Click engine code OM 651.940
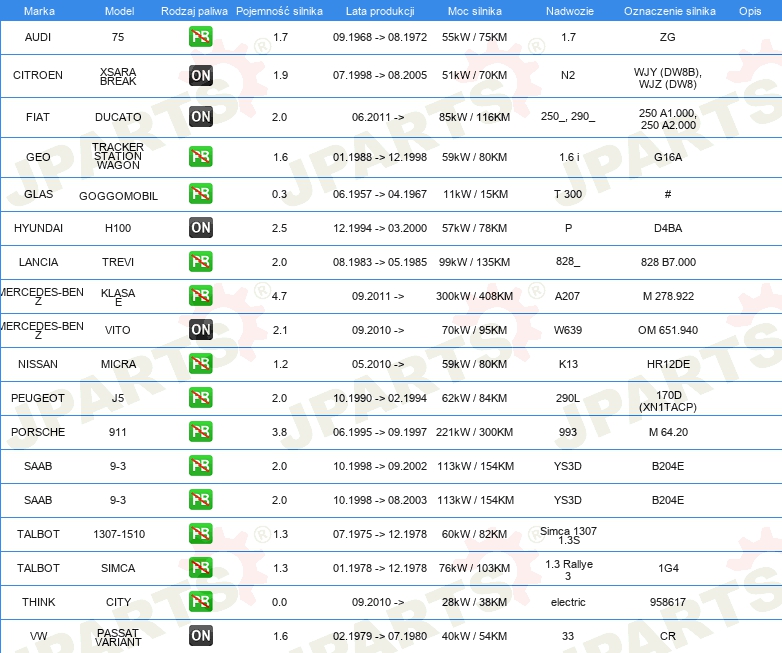Image resolution: width=782 pixels, height=653 pixels. coord(668,330)
